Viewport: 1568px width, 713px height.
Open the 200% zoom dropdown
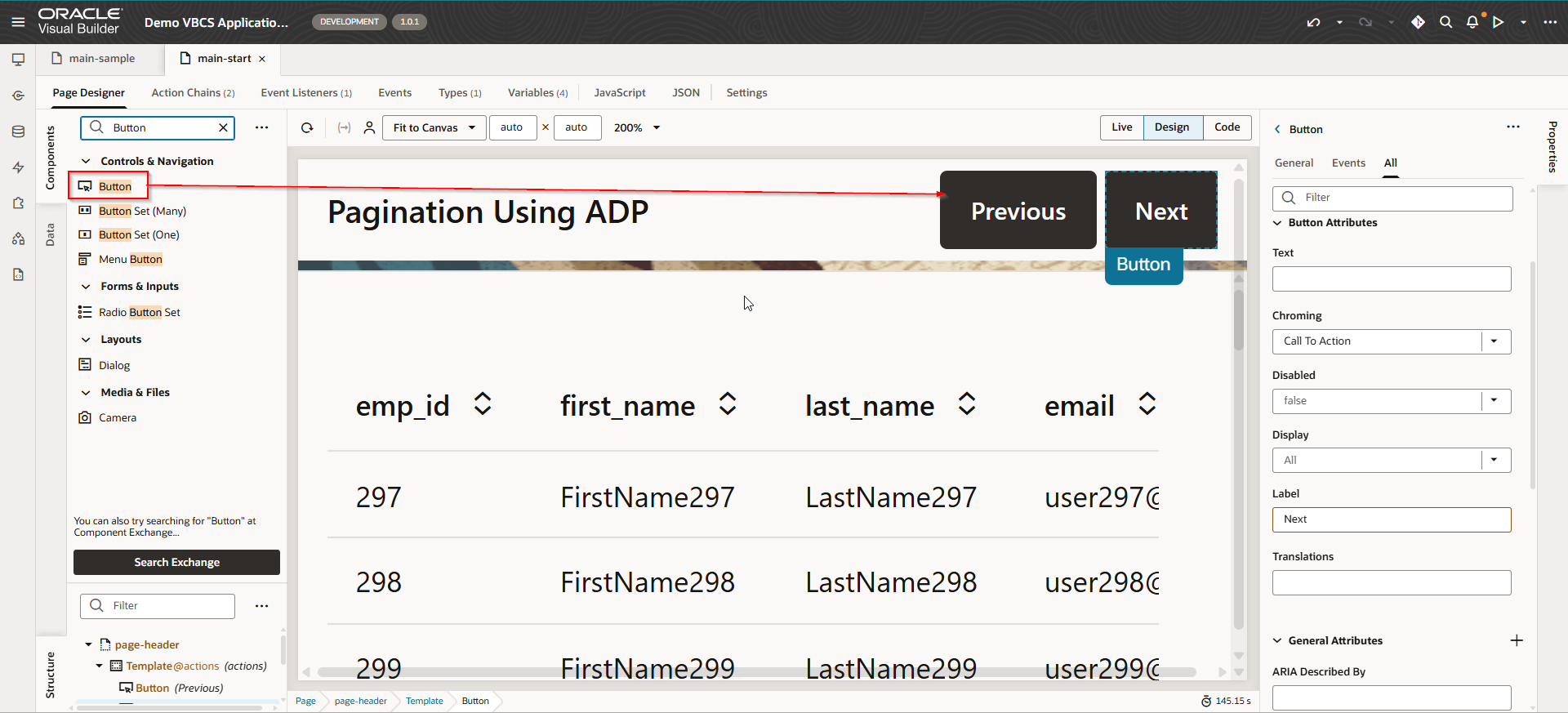(x=637, y=127)
